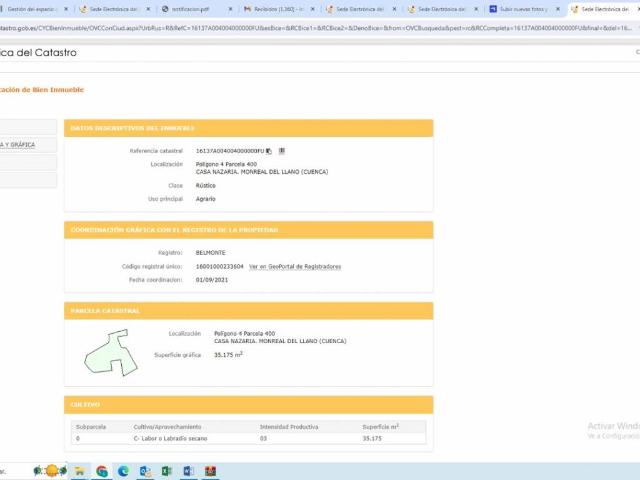
Task: Open the Gestión del espacio tab
Action: tap(35, 8)
